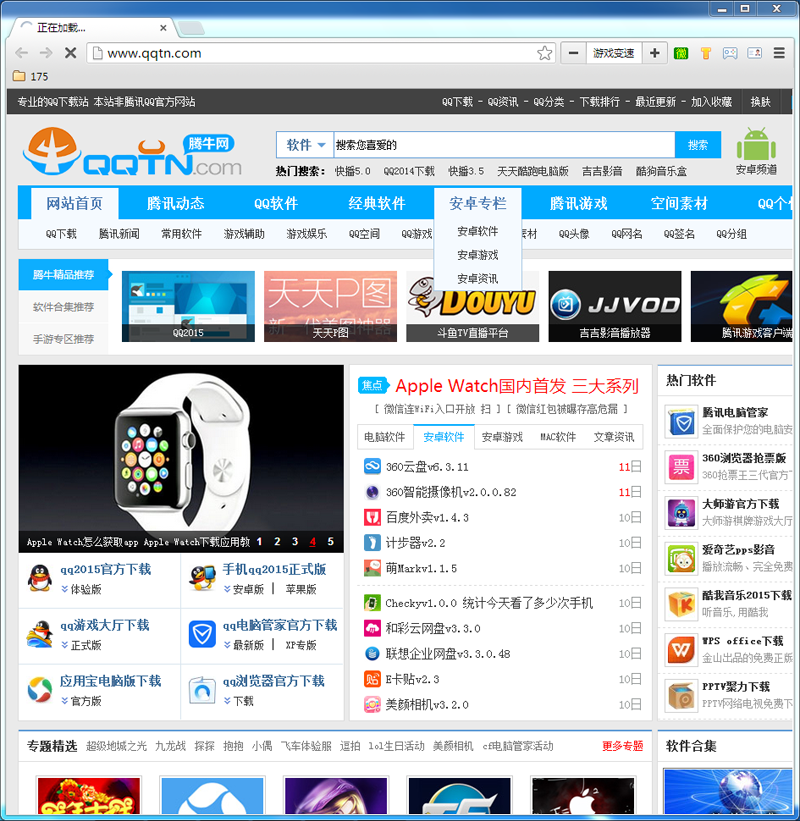Click the QQTN.com site logo
800x821 pixels.
point(132,151)
